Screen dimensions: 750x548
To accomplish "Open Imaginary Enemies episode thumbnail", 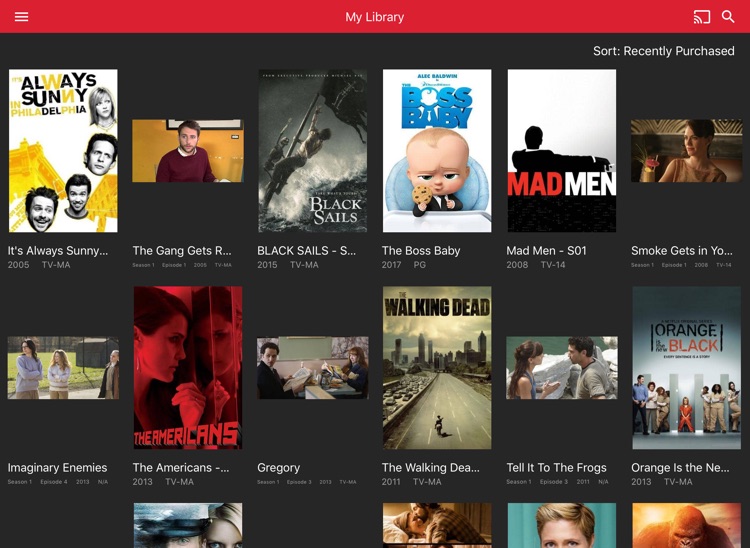I will (x=63, y=368).
